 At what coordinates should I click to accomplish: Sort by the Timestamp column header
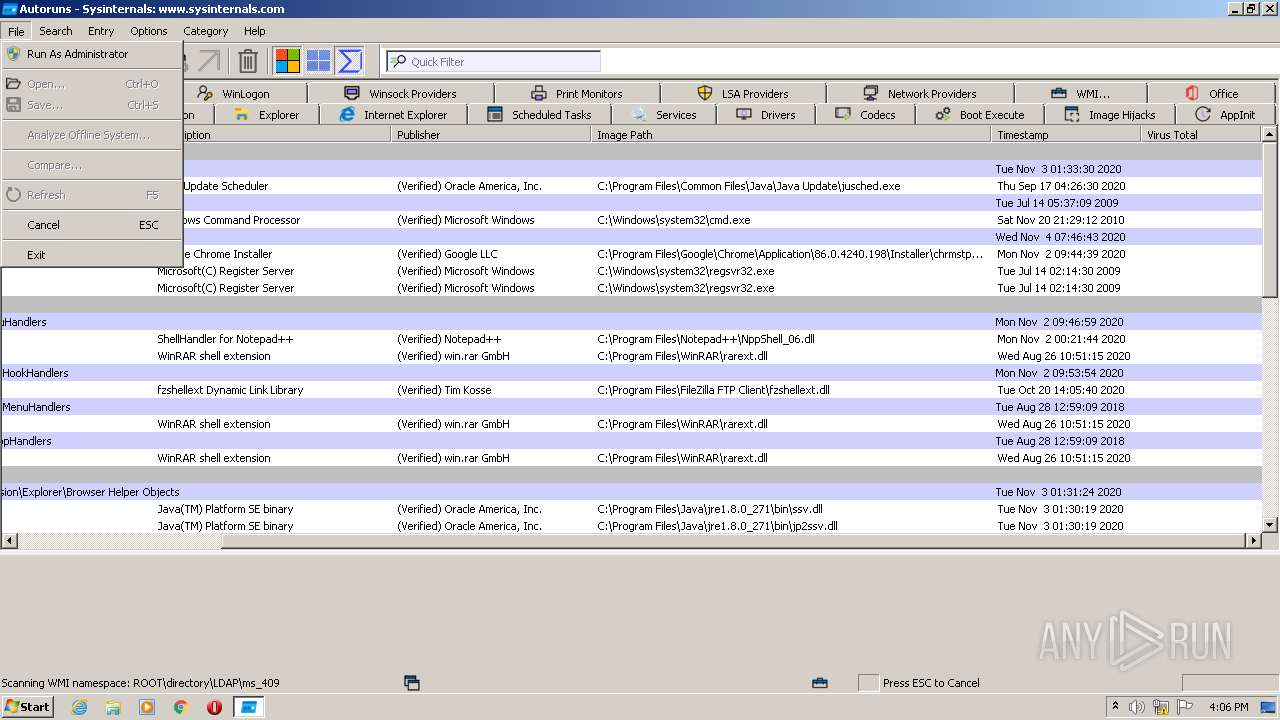point(1066,135)
